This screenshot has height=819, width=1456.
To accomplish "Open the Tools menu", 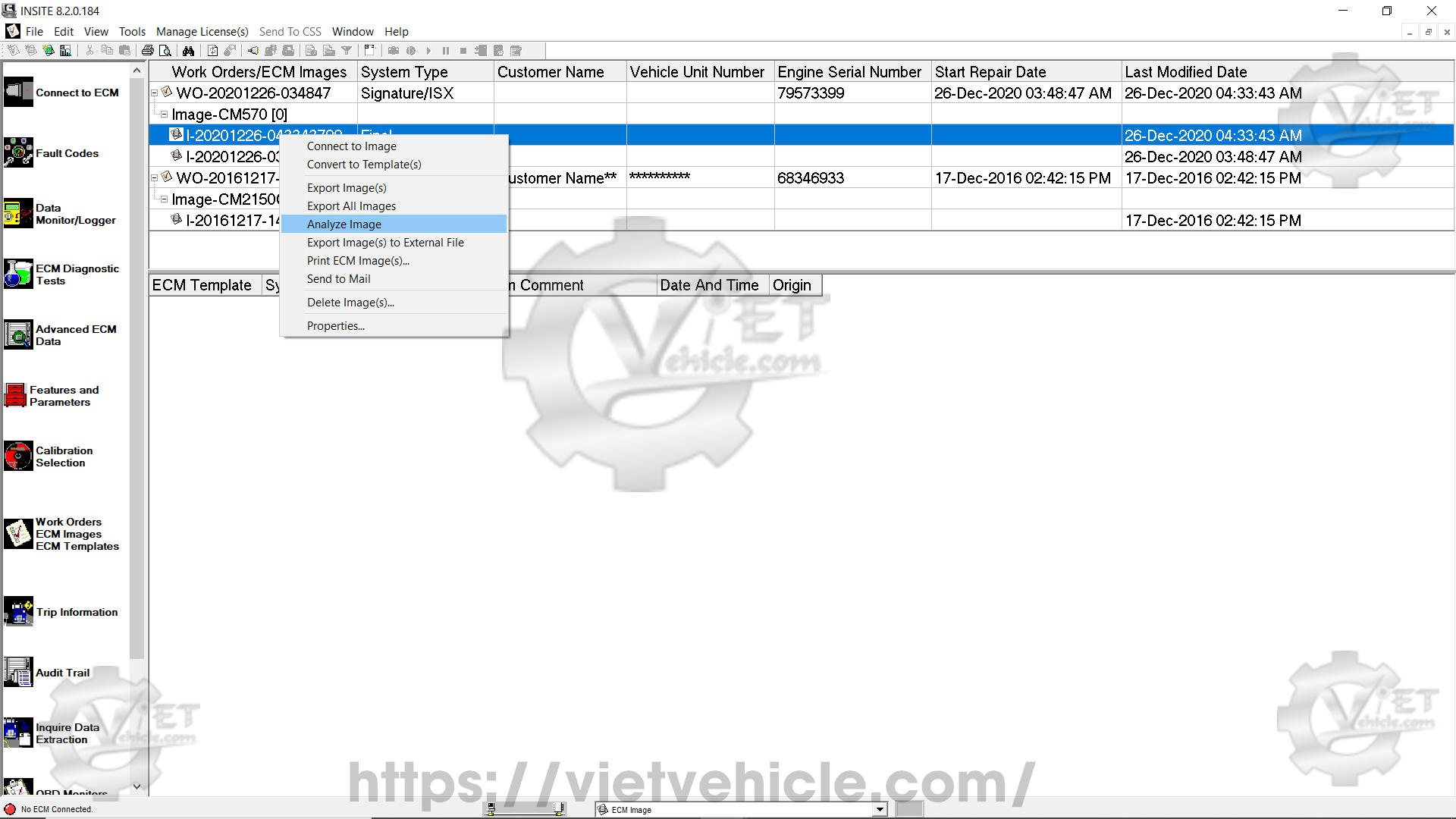I will [132, 31].
